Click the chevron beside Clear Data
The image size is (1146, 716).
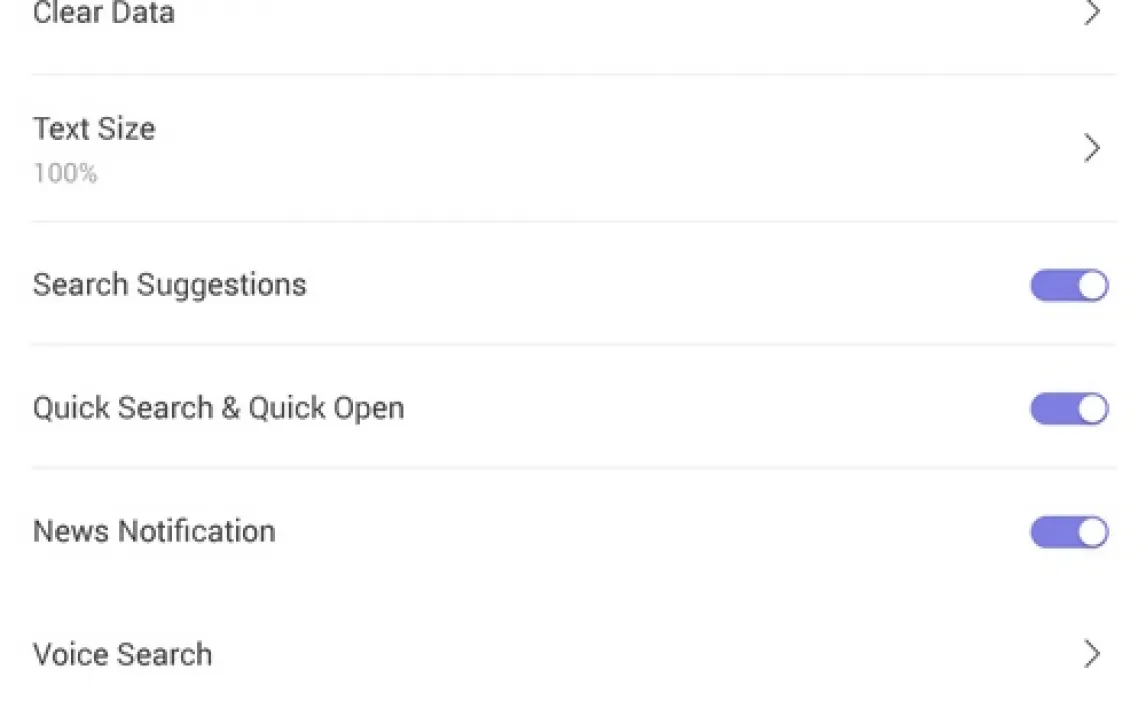[1092, 13]
